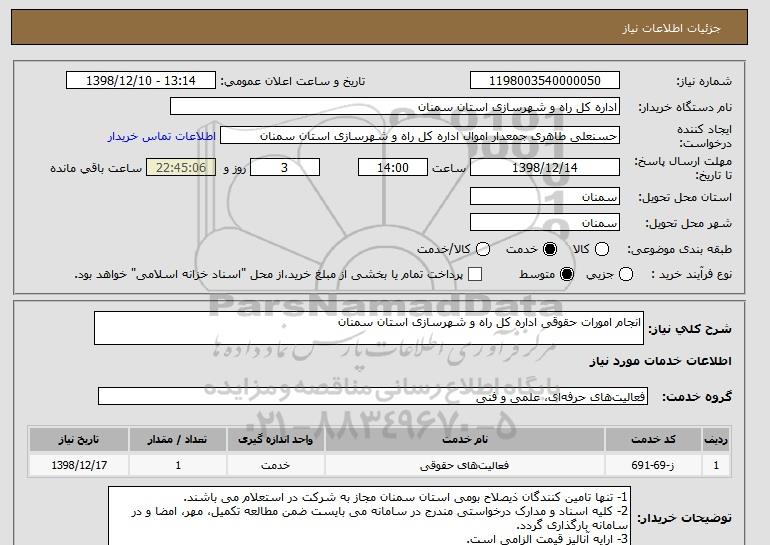Click the countdown timer 22:45:06
Screen dimensions: 770x545
pyautogui.click(x=181, y=167)
